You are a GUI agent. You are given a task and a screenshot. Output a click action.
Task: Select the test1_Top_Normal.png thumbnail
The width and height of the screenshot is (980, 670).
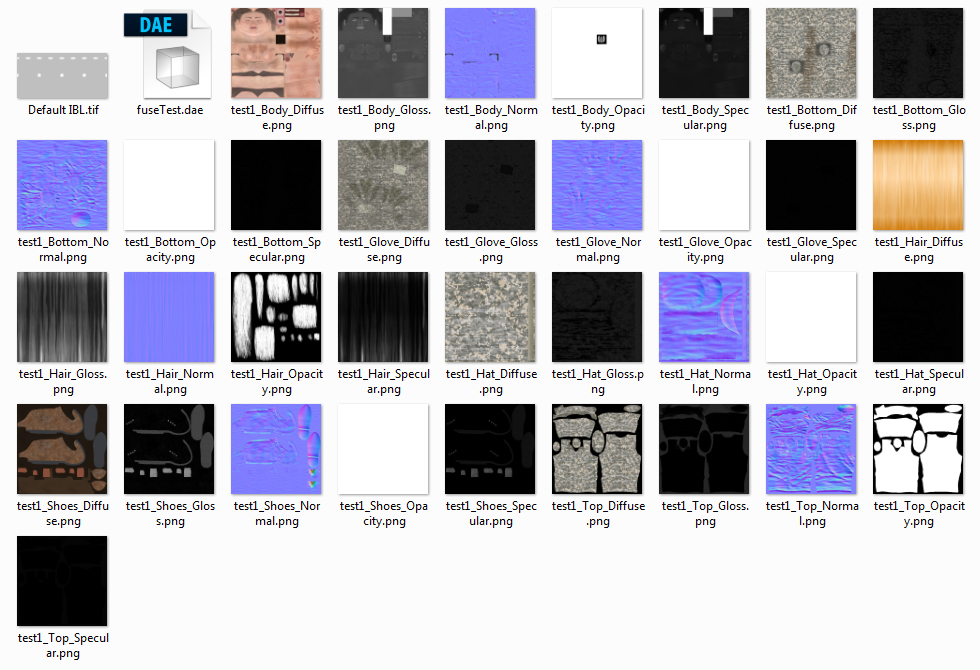pos(811,449)
